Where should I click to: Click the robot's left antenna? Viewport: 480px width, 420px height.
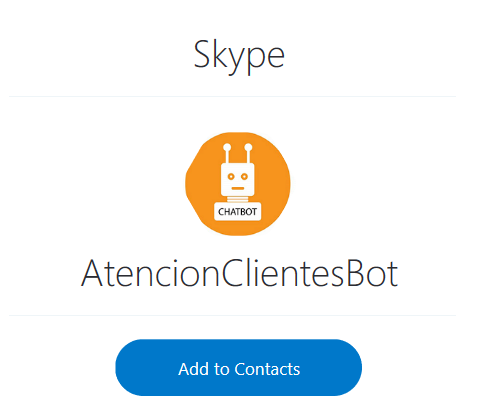[227, 154]
